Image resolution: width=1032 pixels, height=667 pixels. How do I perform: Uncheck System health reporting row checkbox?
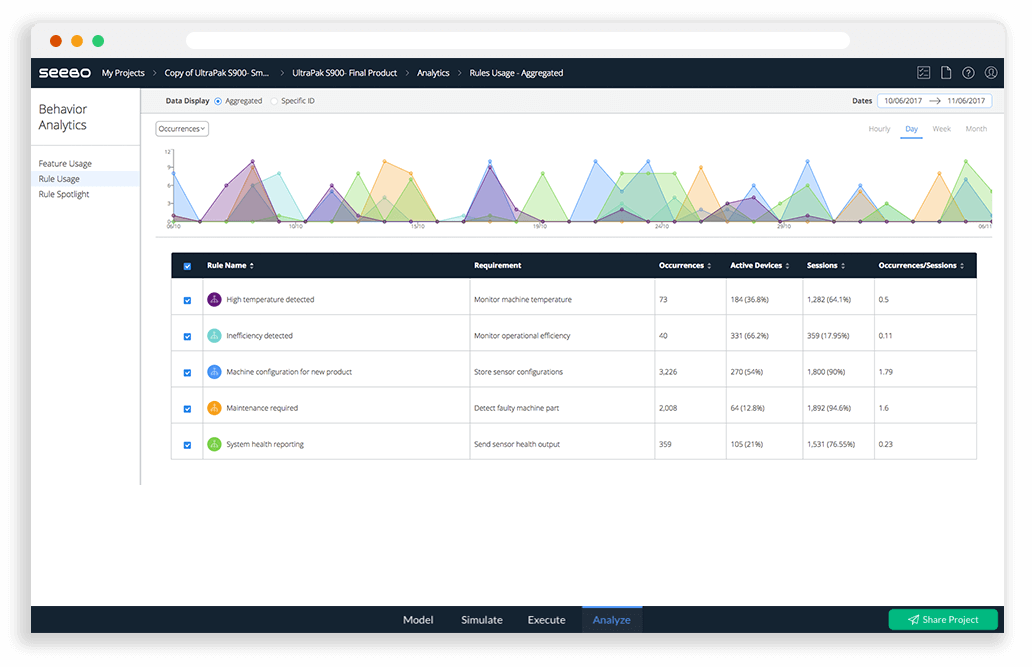coord(188,445)
